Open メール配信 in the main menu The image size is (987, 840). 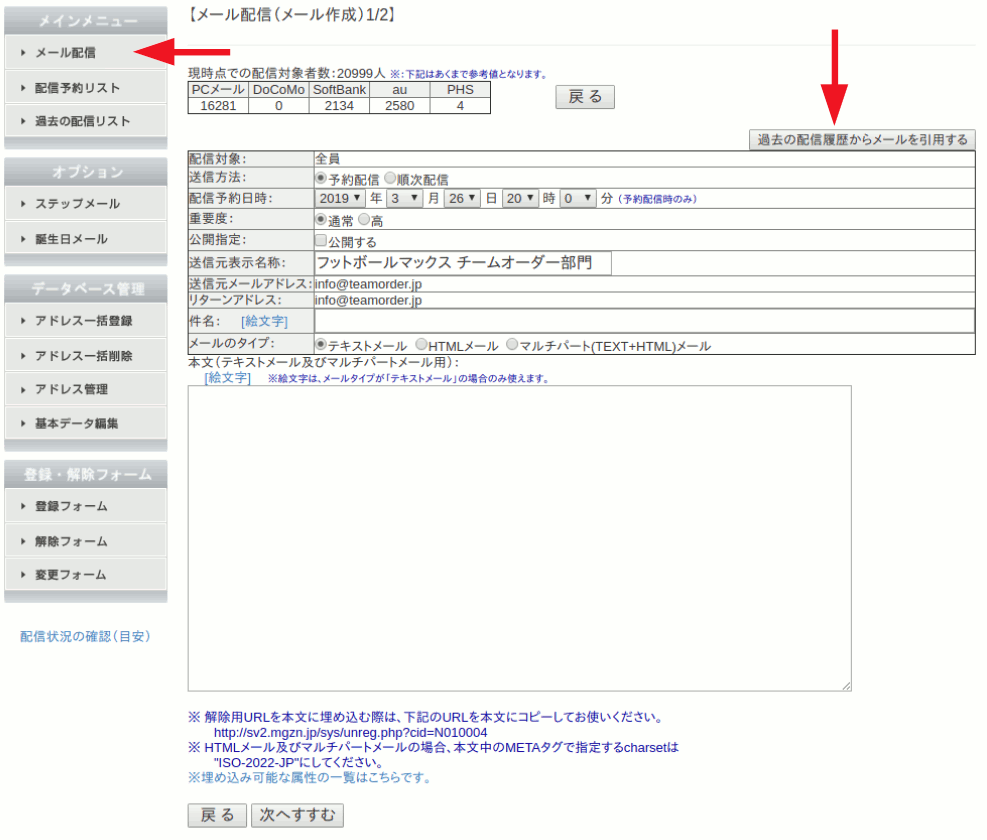click(x=66, y=52)
